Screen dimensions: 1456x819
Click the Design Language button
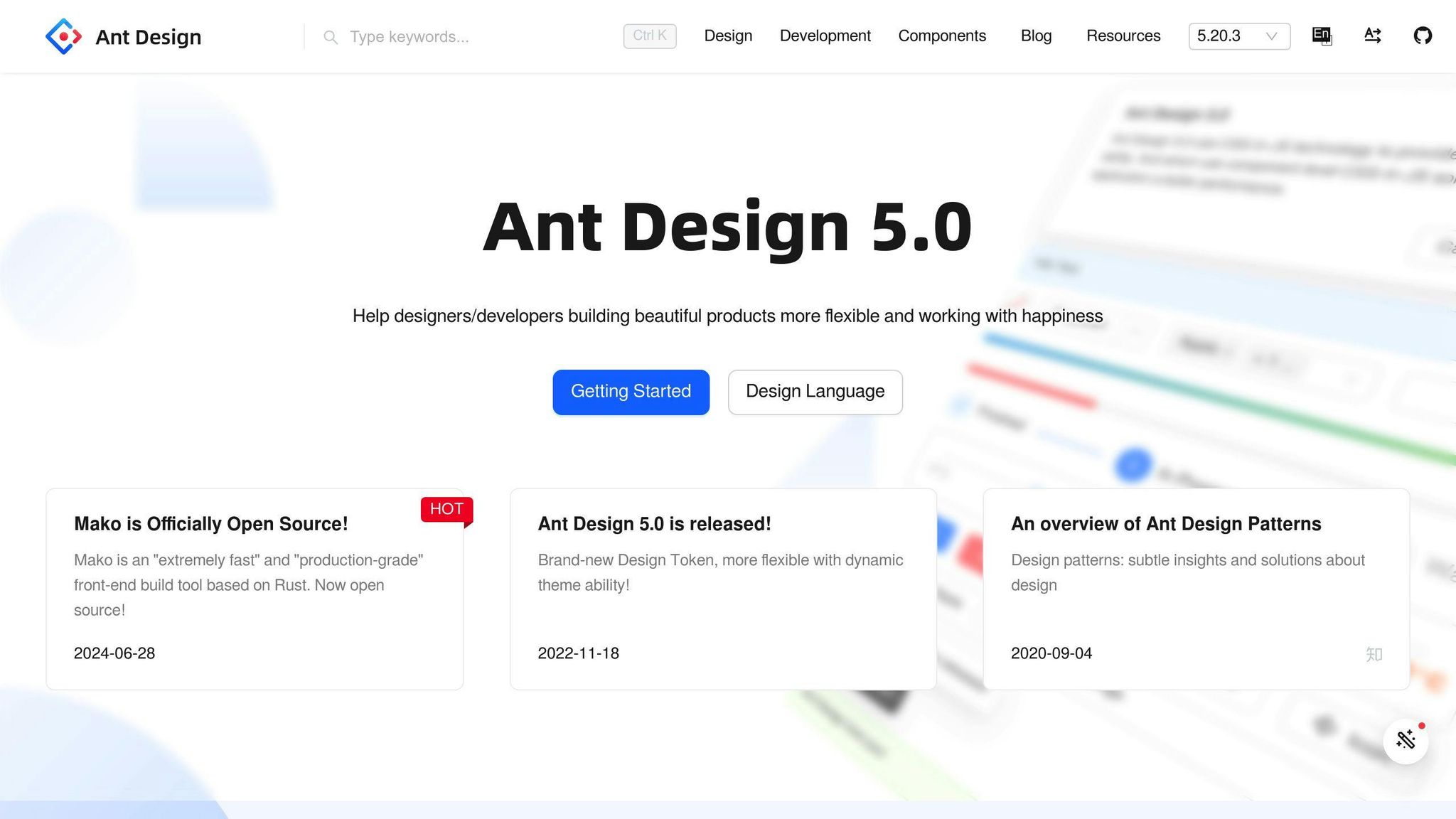tap(815, 392)
